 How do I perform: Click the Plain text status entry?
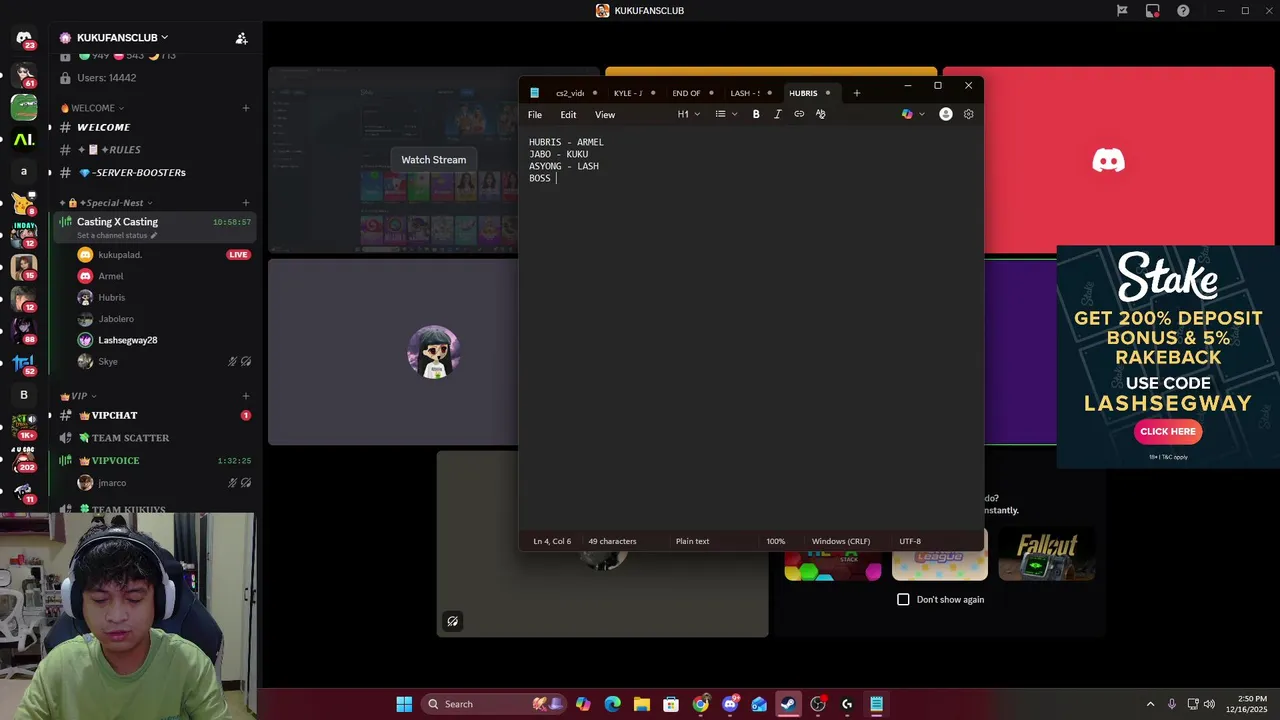692,541
